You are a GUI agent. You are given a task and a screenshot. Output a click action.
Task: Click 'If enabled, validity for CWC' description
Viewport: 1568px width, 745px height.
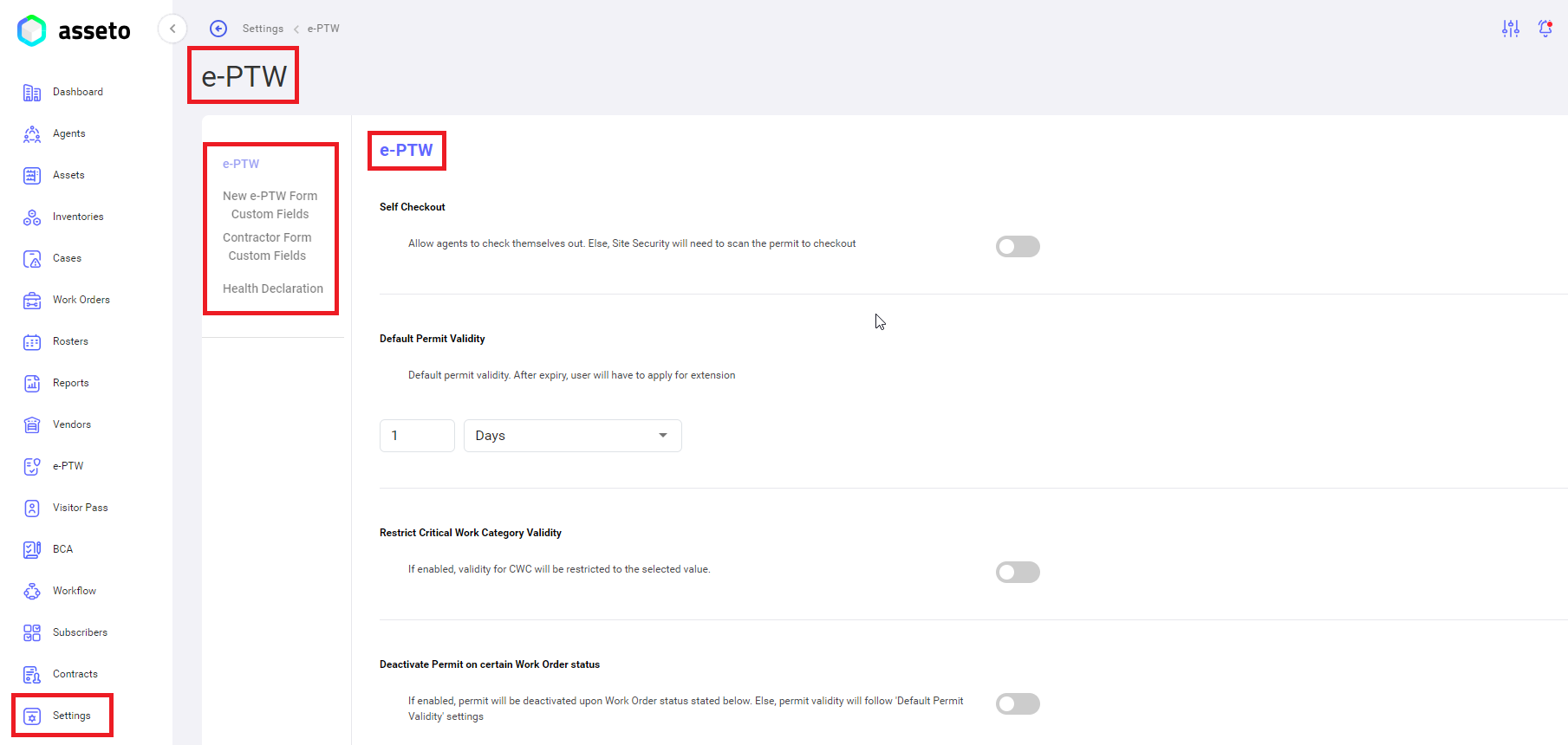pos(559,569)
